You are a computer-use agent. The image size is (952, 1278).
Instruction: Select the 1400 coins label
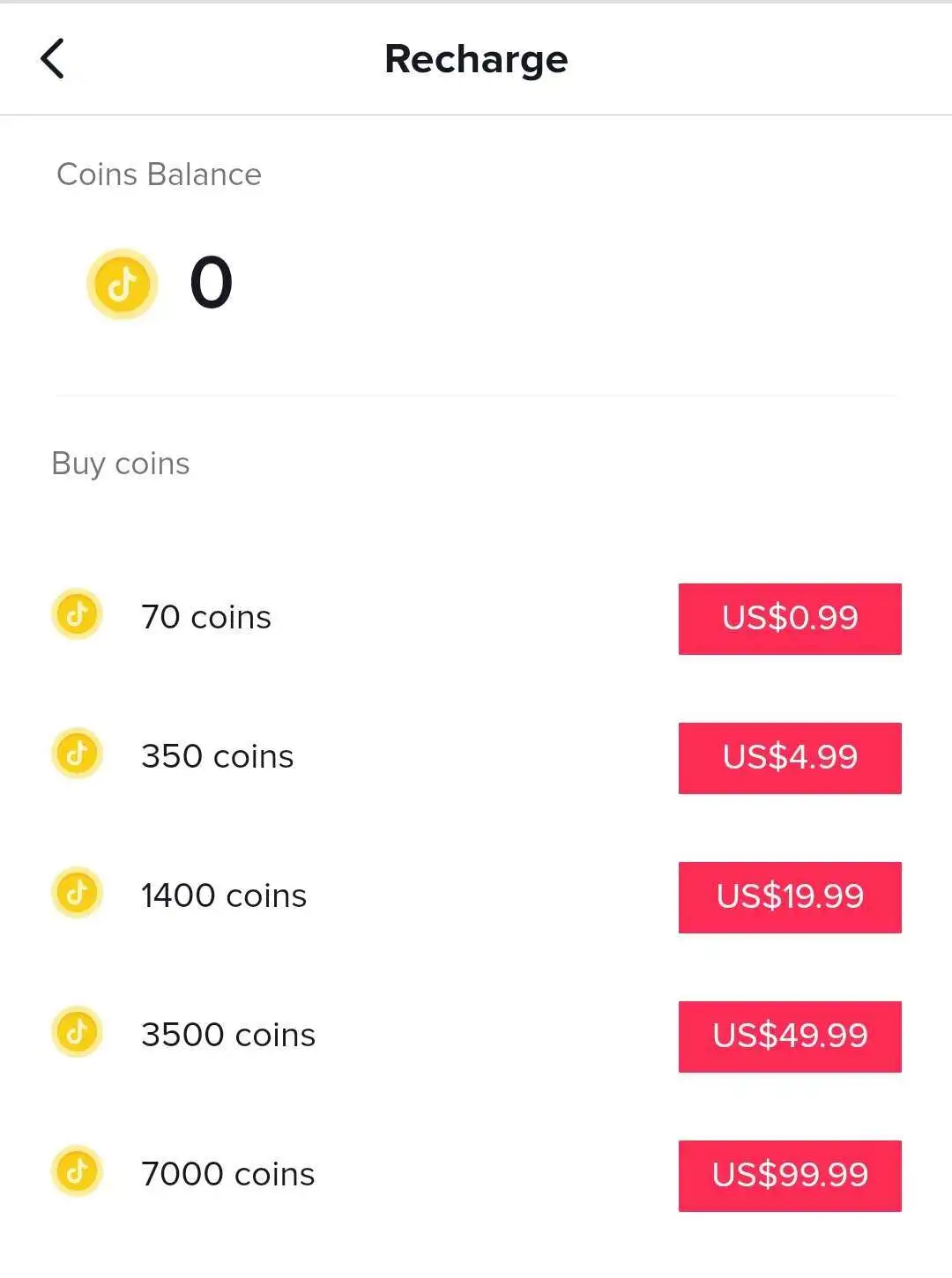[224, 895]
